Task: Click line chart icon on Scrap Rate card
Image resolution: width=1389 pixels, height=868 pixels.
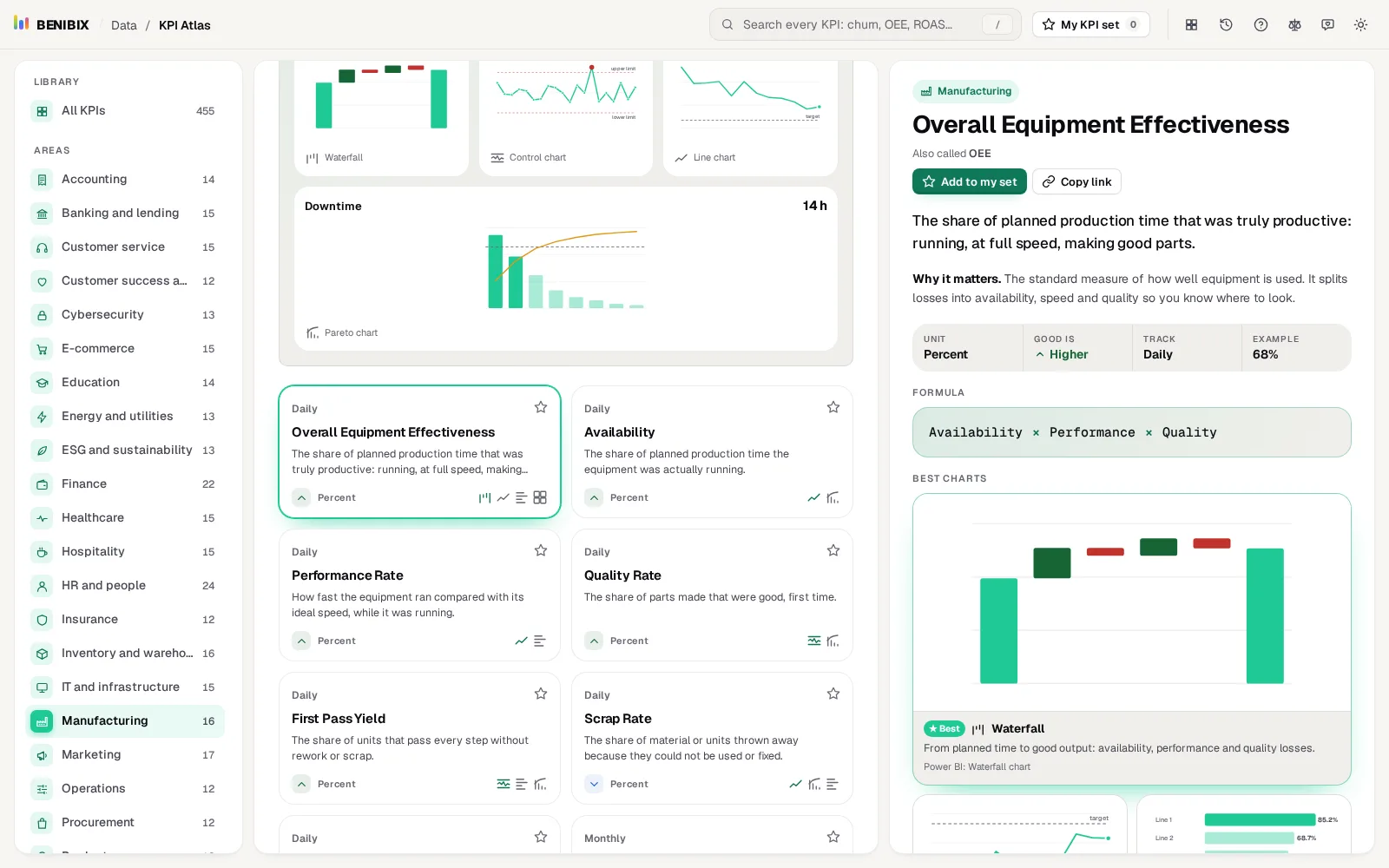Action: point(795,784)
